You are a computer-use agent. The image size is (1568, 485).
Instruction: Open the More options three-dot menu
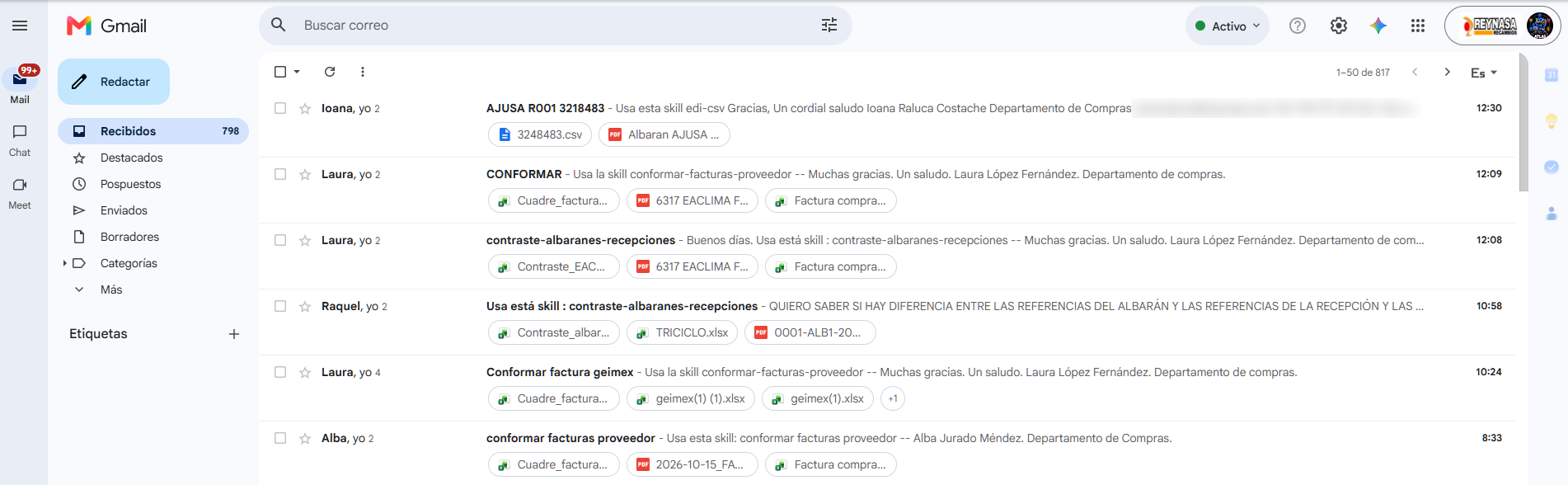point(363,72)
